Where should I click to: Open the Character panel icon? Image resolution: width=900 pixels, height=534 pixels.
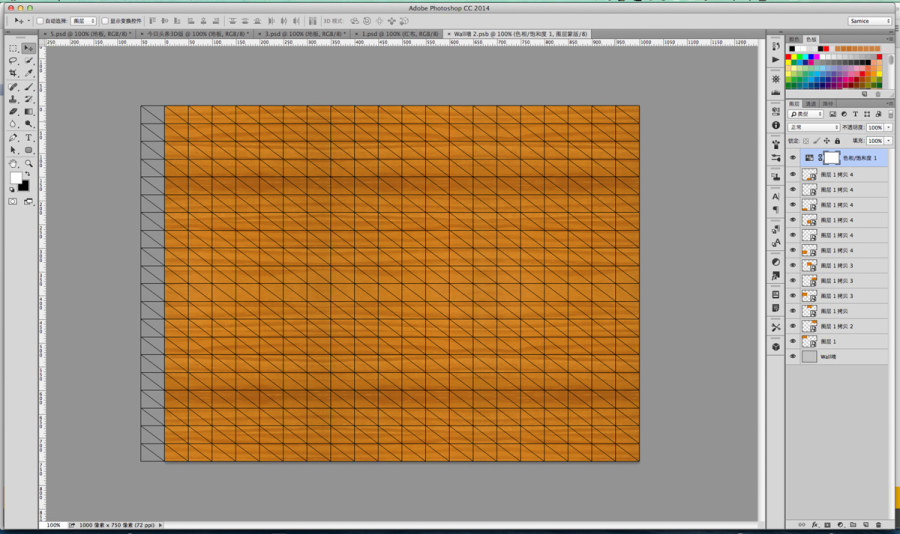pos(776,196)
